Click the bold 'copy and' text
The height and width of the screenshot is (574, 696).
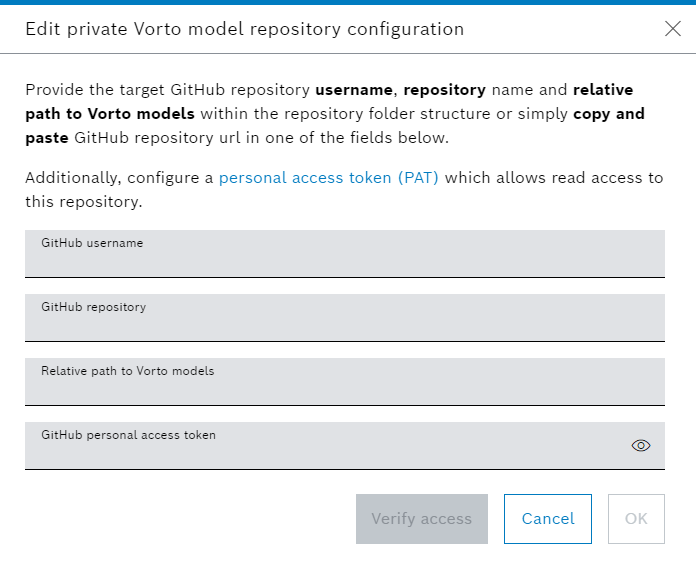click(x=609, y=115)
